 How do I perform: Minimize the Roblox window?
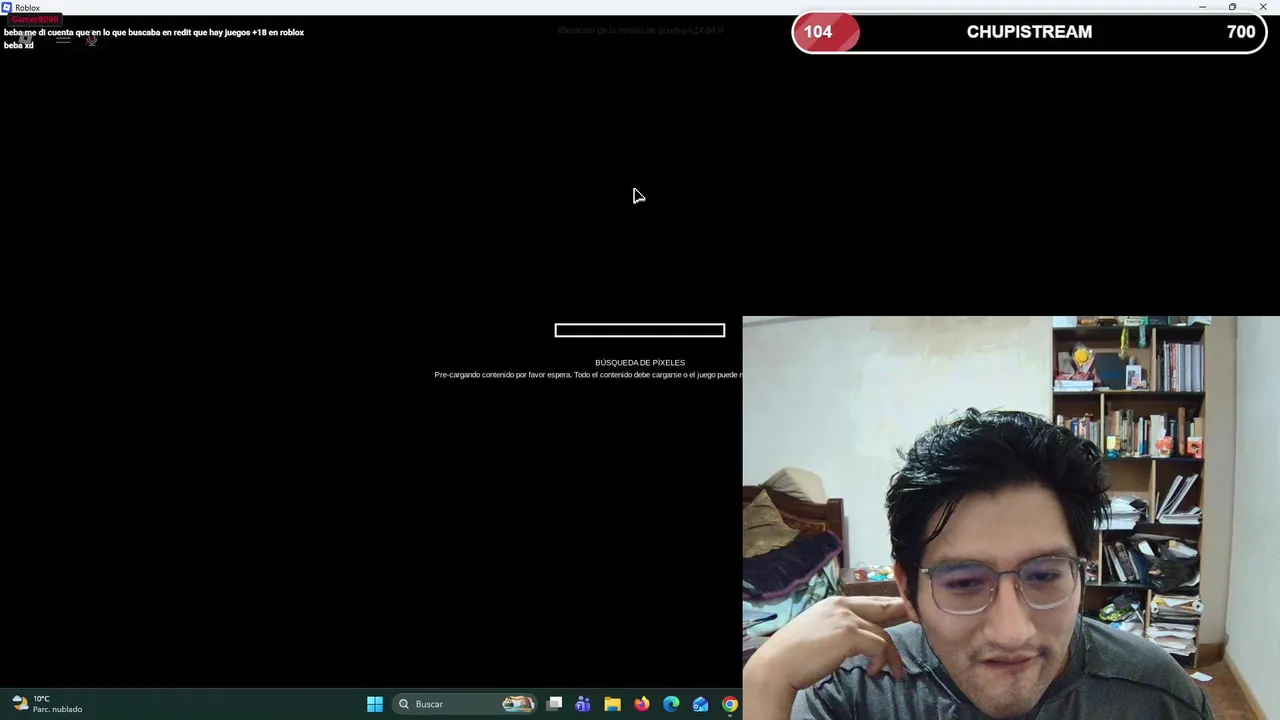(1202, 7)
